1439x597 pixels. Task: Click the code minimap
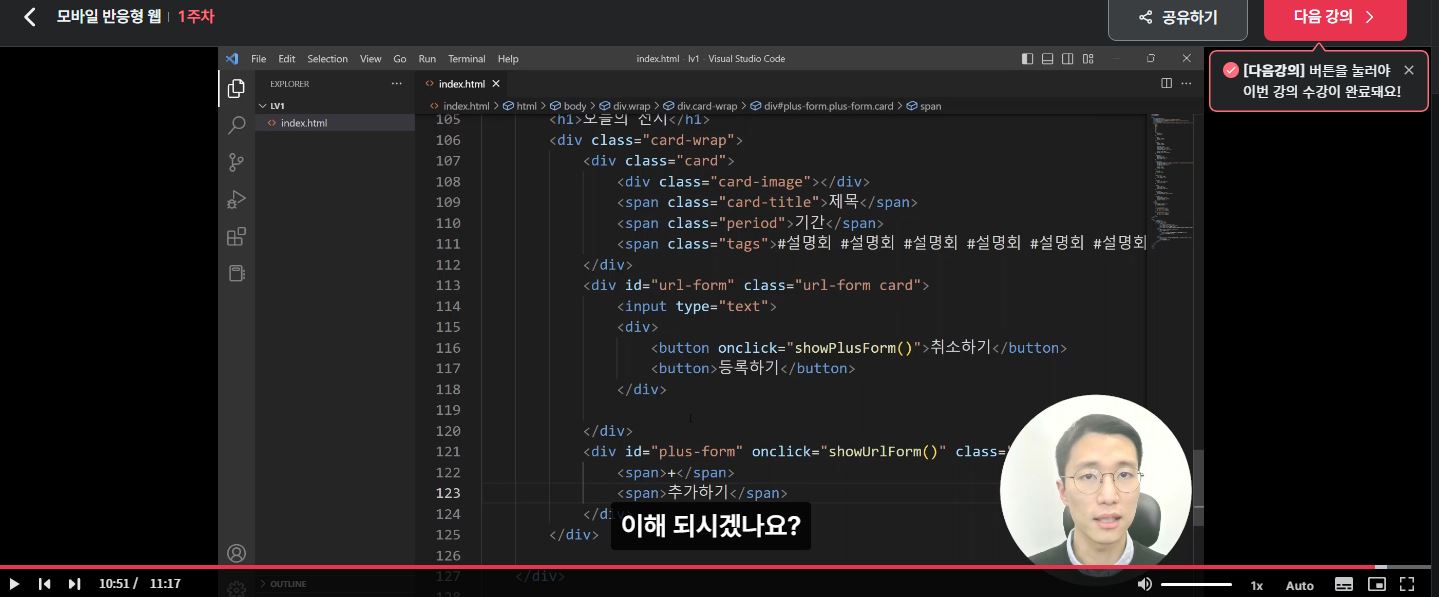point(1171,180)
